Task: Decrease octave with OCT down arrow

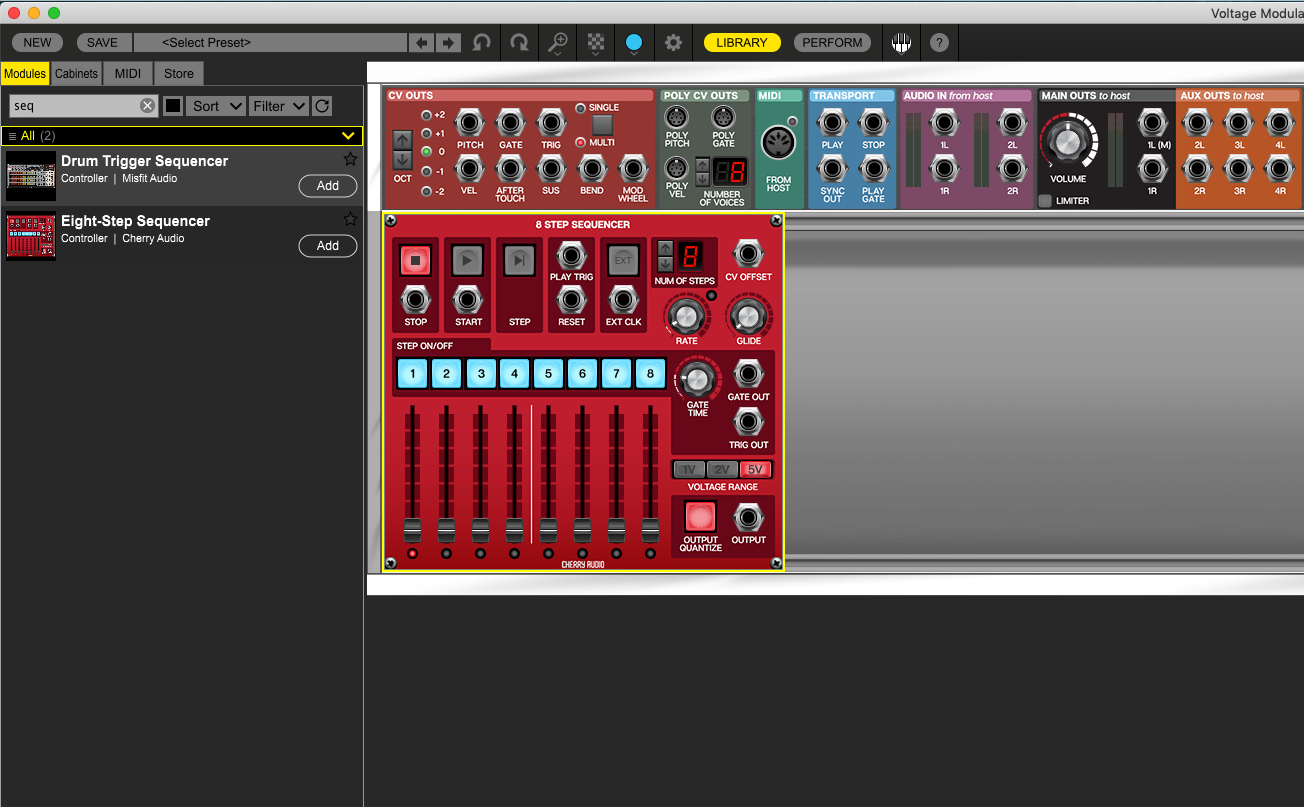Action: [x=402, y=159]
